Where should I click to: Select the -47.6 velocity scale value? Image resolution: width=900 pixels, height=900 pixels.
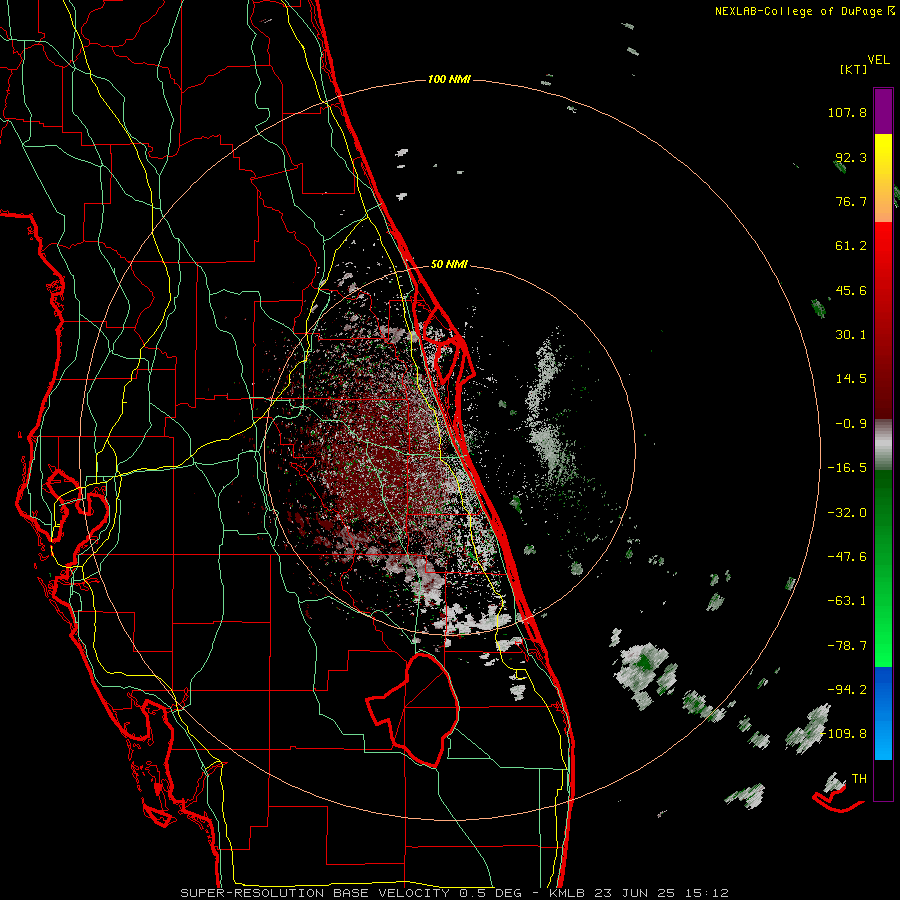point(847,557)
